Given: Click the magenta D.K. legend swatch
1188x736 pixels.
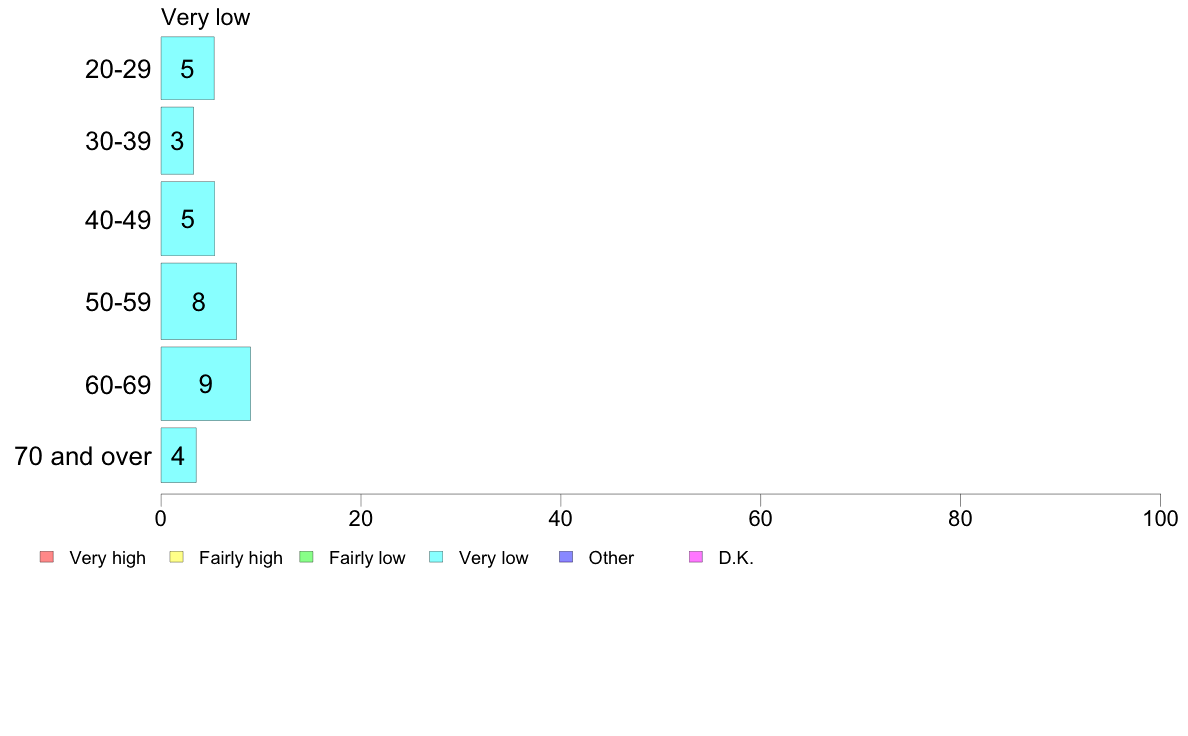Looking at the screenshot, I should pyautogui.click(x=696, y=557).
